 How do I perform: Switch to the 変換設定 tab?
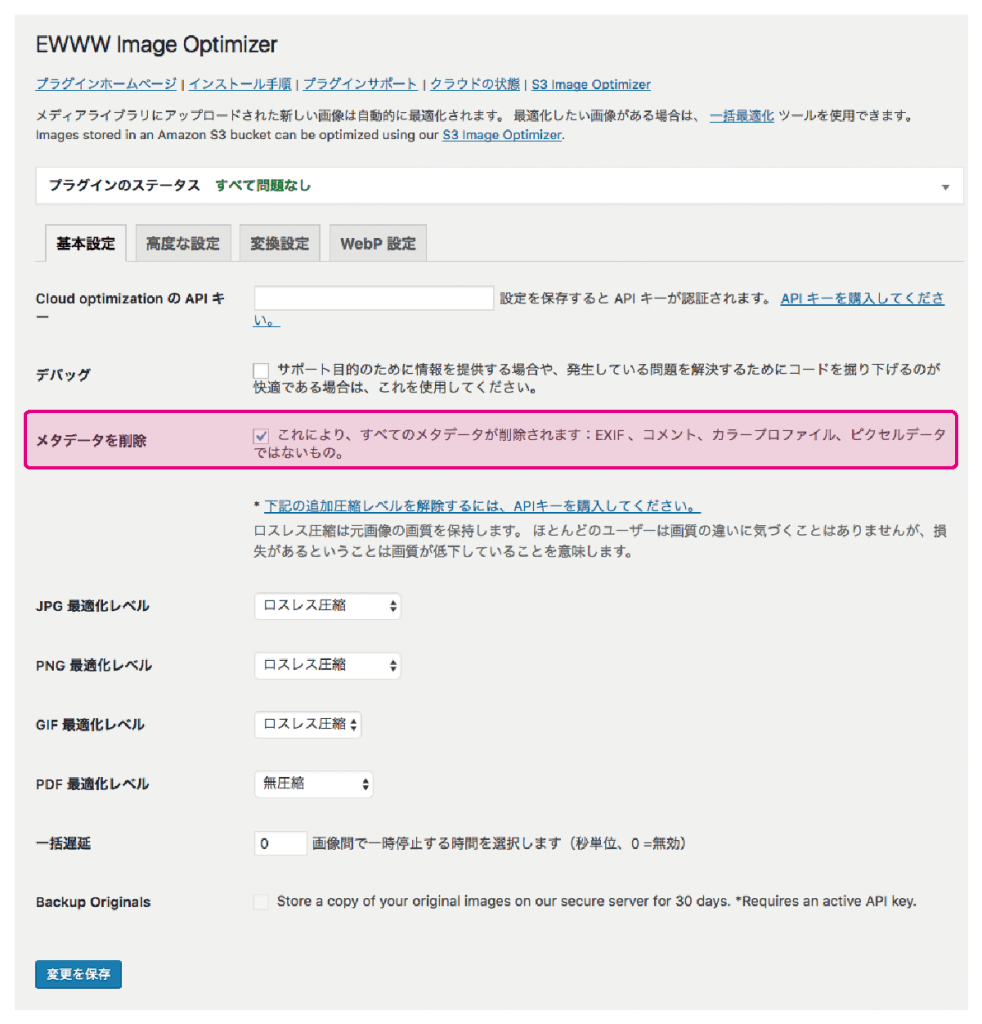279,244
